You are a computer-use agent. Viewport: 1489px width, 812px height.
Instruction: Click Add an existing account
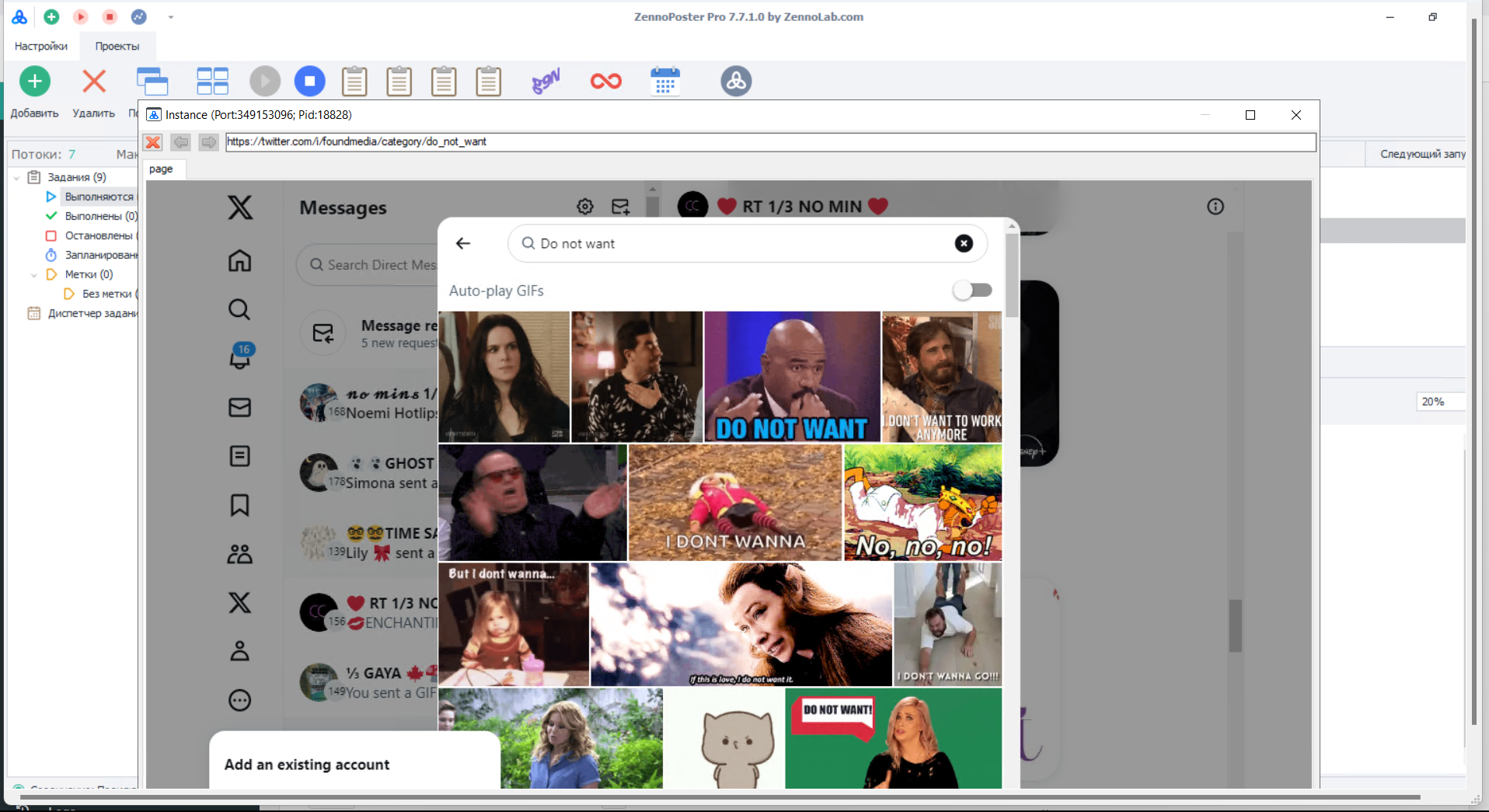(x=307, y=765)
